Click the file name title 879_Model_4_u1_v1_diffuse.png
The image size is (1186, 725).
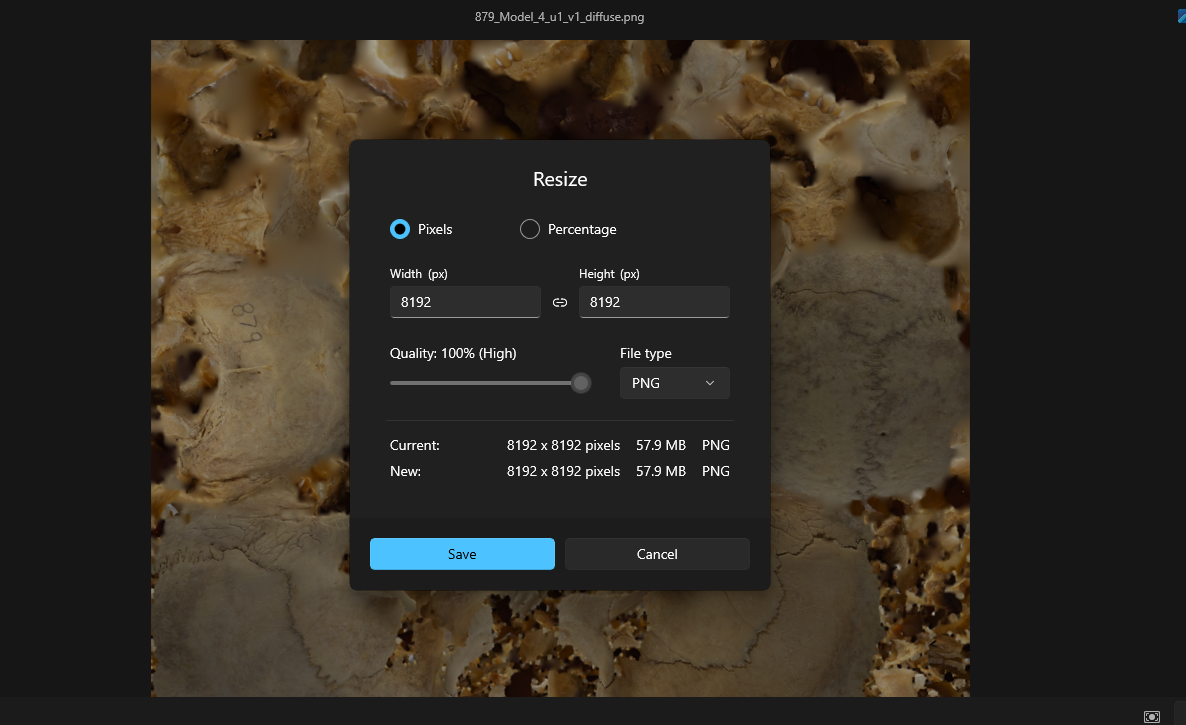click(566, 17)
